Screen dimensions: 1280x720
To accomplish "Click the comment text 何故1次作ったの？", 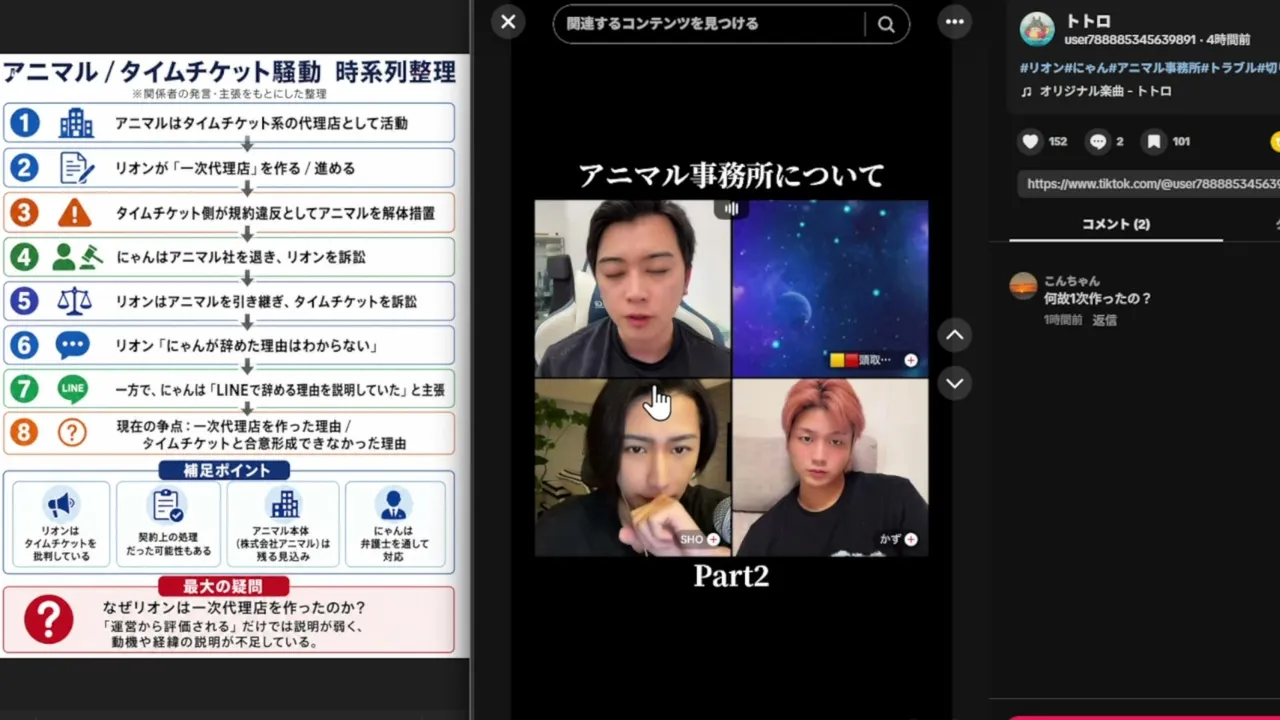I will 1097,298.
